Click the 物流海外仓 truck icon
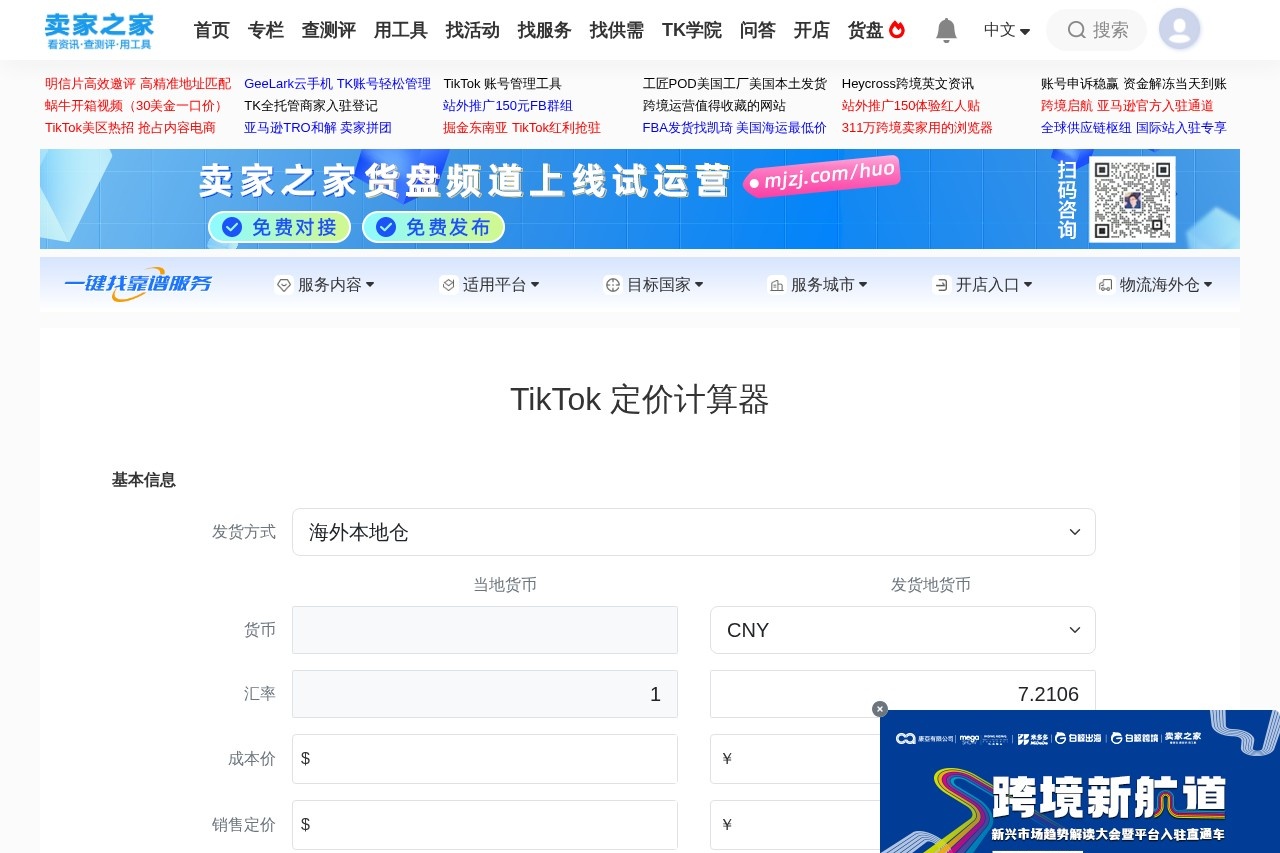 [1105, 284]
